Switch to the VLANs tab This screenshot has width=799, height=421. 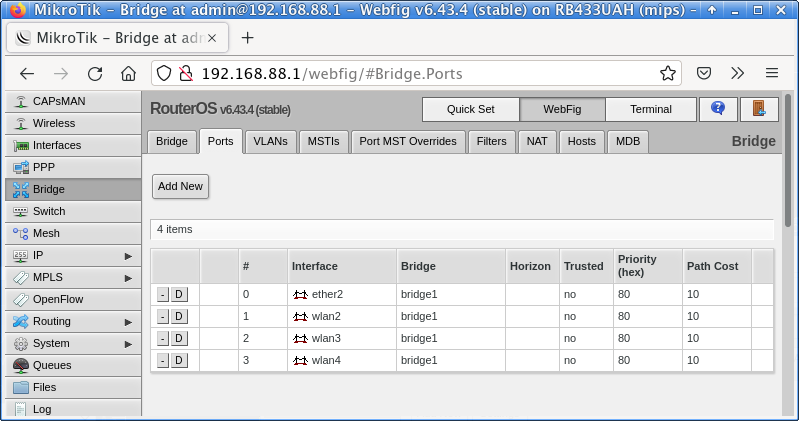tap(270, 141)
